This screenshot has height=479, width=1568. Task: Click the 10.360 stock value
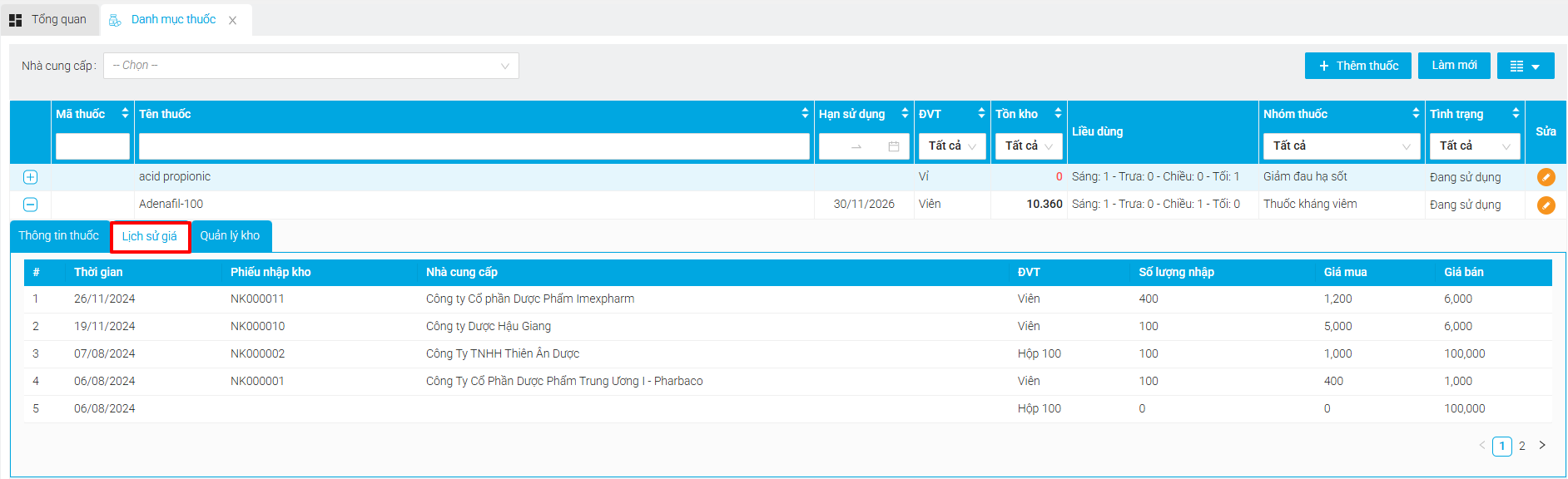(1045, 204)
